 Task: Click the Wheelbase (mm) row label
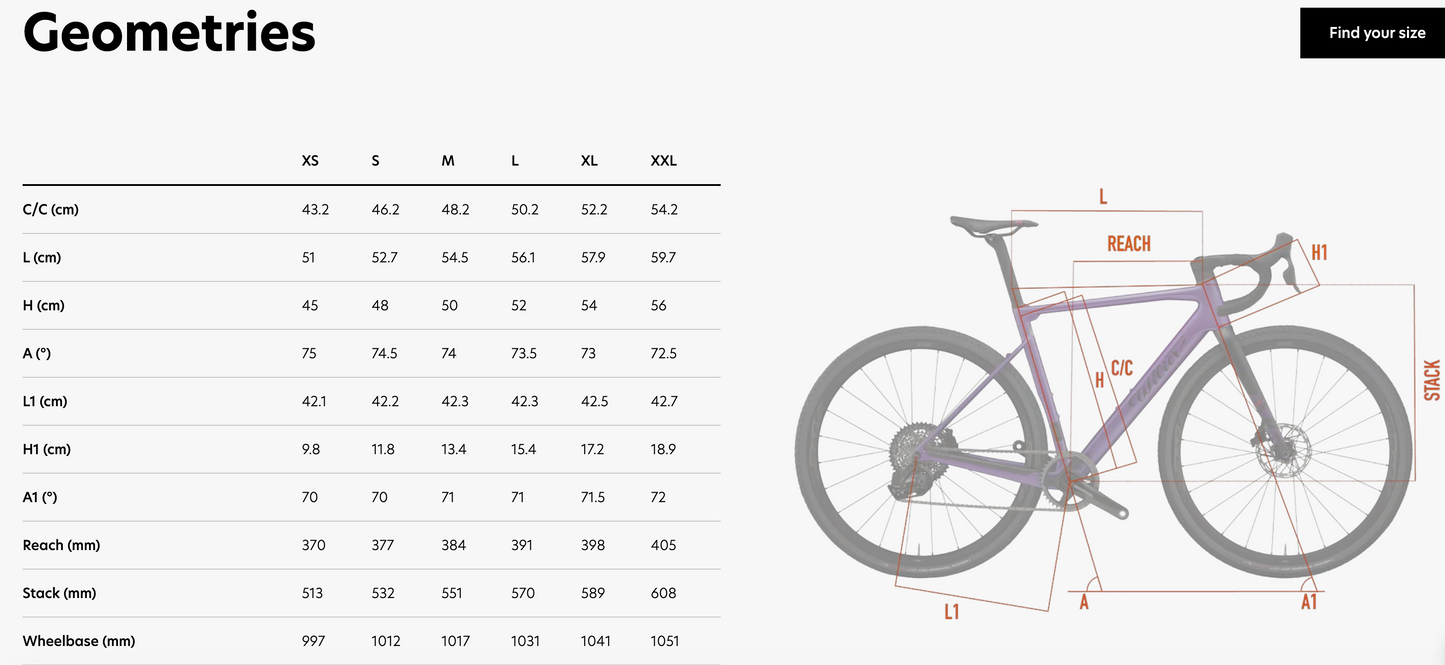pyautogui.click(x=78, y=641)
